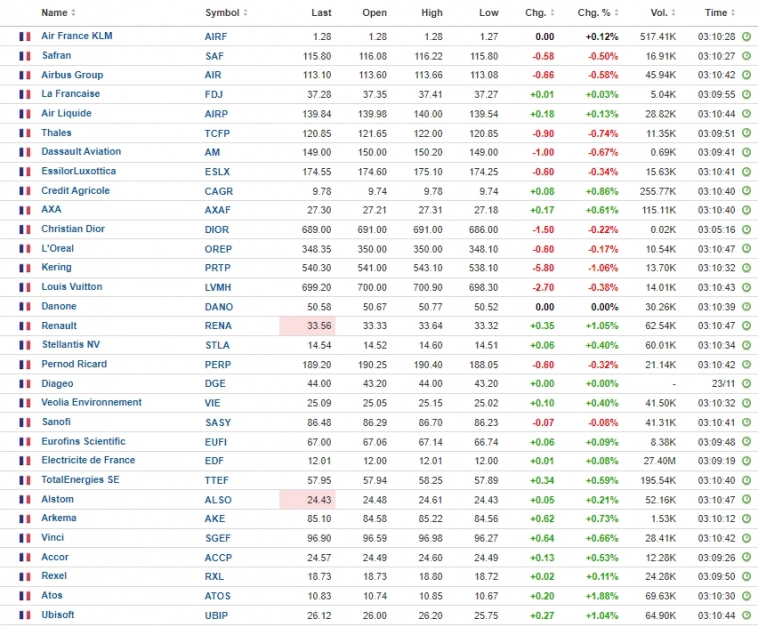
Task: Click the French flag beside Vinci
Action: pos(25,538)
